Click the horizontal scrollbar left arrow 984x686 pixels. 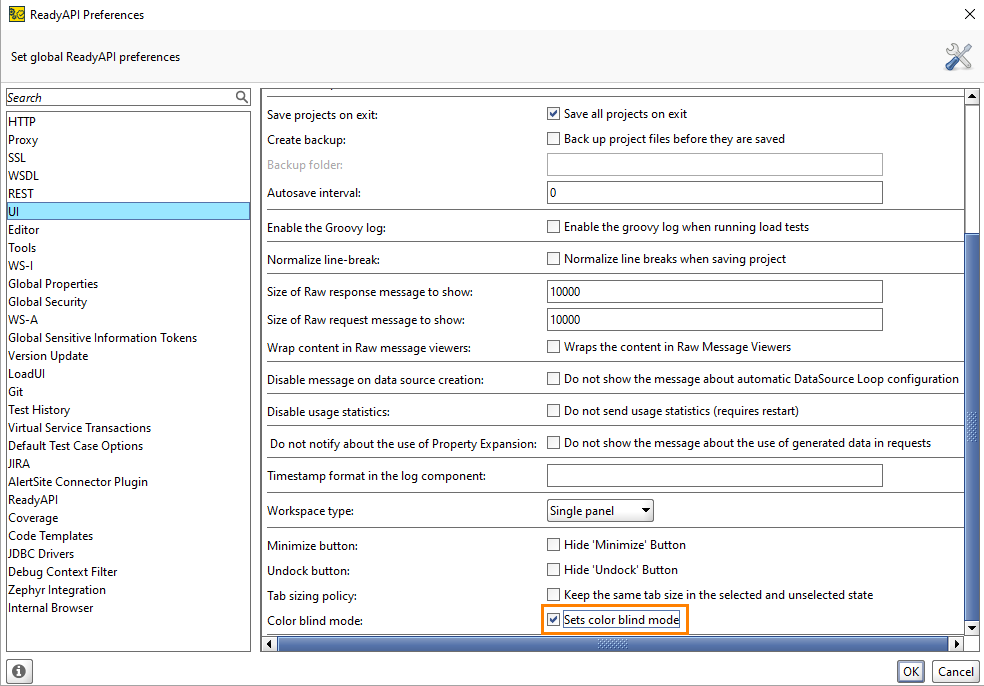point(269,643)
